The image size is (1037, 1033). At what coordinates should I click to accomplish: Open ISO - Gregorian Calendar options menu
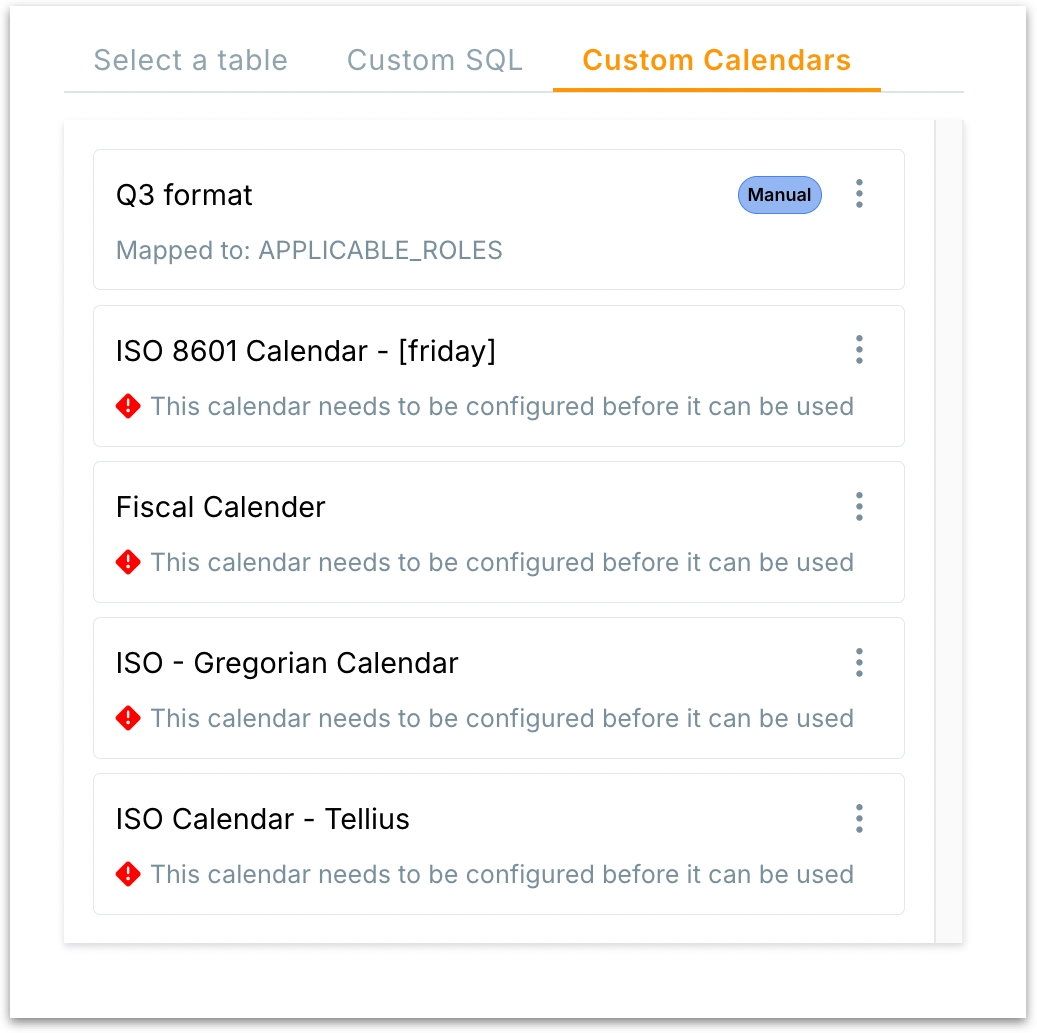click(859, 662)
